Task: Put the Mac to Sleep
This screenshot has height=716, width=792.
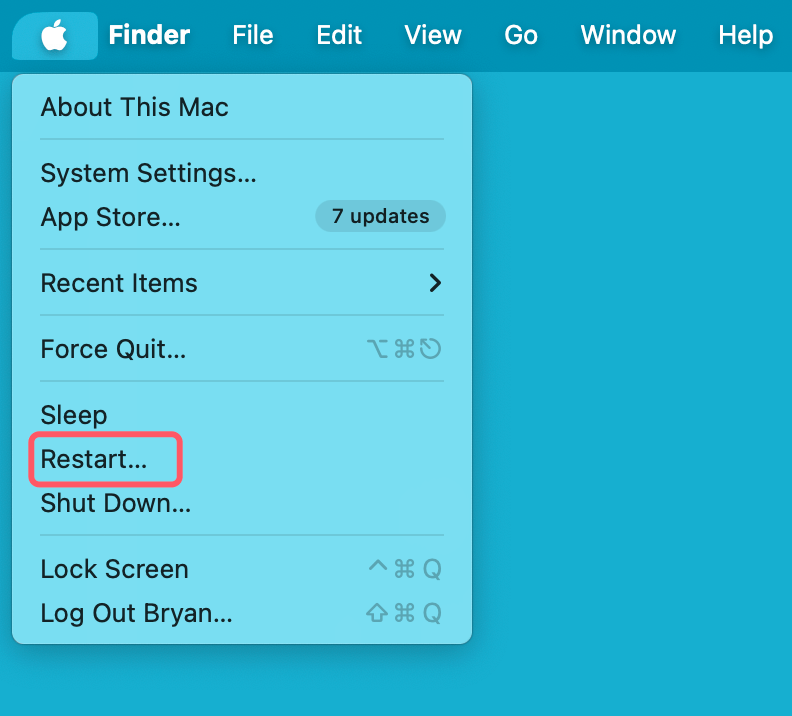Action: tap(73, 415)
